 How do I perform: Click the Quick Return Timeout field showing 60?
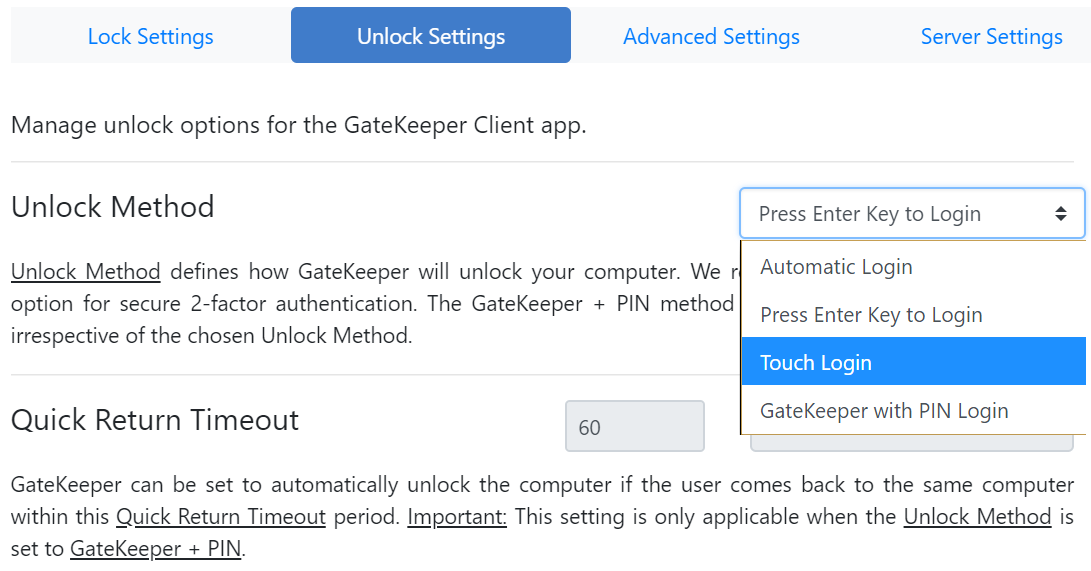(634, 427)
